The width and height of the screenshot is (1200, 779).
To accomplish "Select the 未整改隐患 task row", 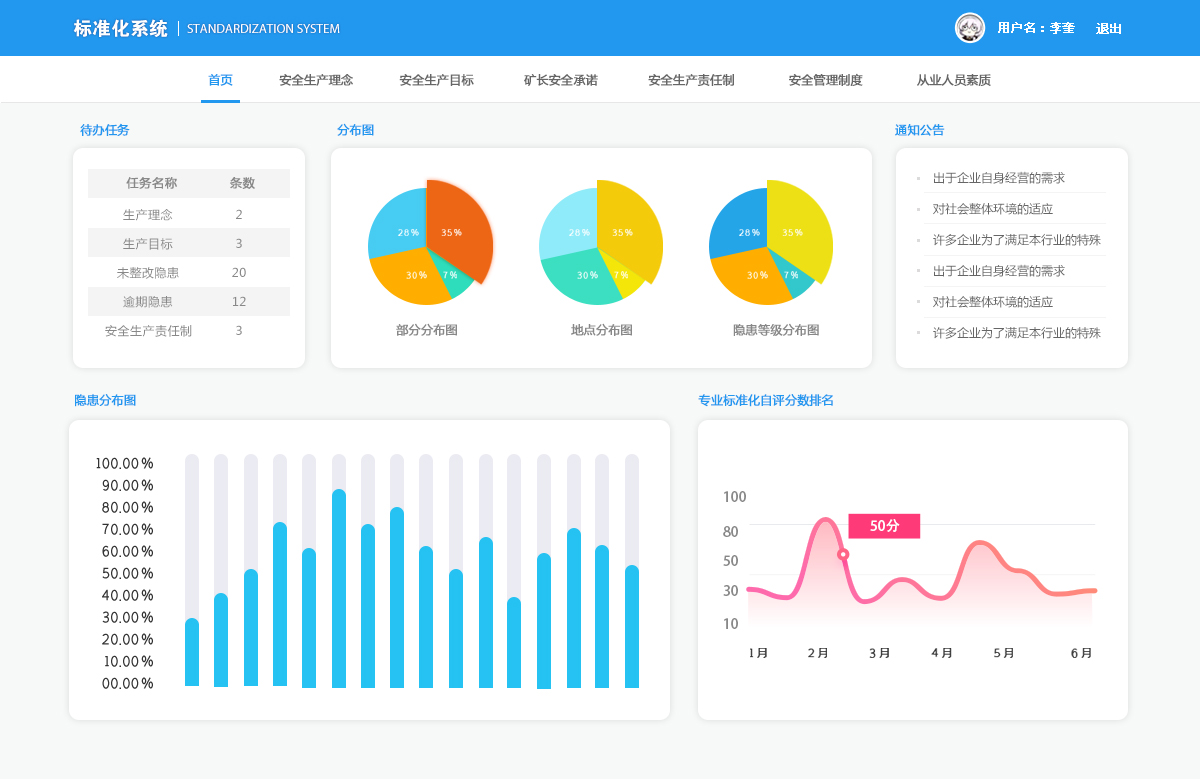I will [x=189, y=272].
